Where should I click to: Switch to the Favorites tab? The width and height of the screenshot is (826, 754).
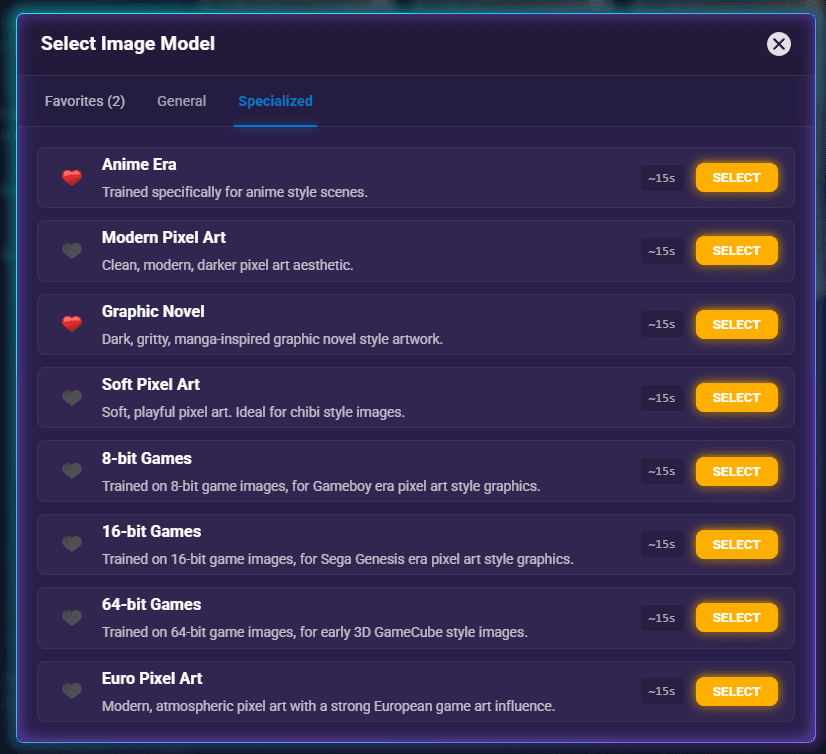pyautogui.click(x=84, y=101)
